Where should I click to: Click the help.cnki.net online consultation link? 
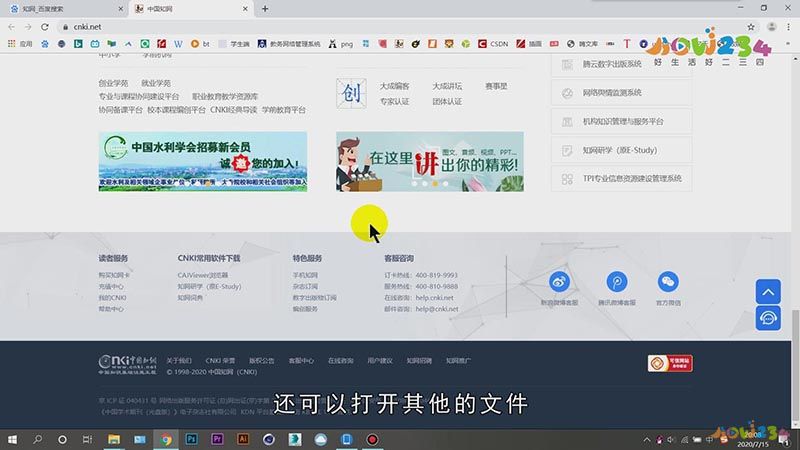(434, 297)
